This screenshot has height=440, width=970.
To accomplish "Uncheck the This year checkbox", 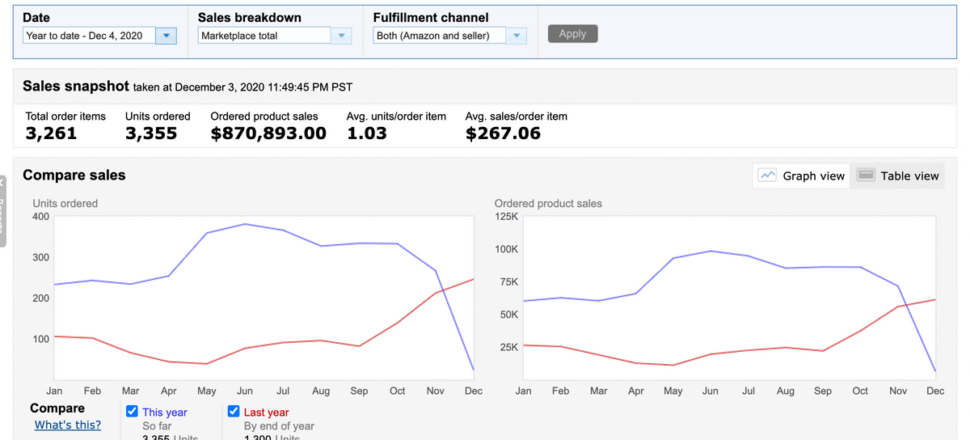I will click(x=133, y=411).
